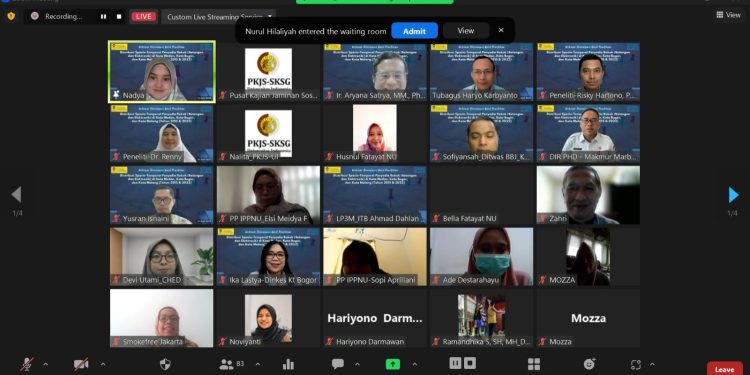The image size is (750, 375).
Task: Open Custom Live Streaming Service dropdown
Action: 219,17
